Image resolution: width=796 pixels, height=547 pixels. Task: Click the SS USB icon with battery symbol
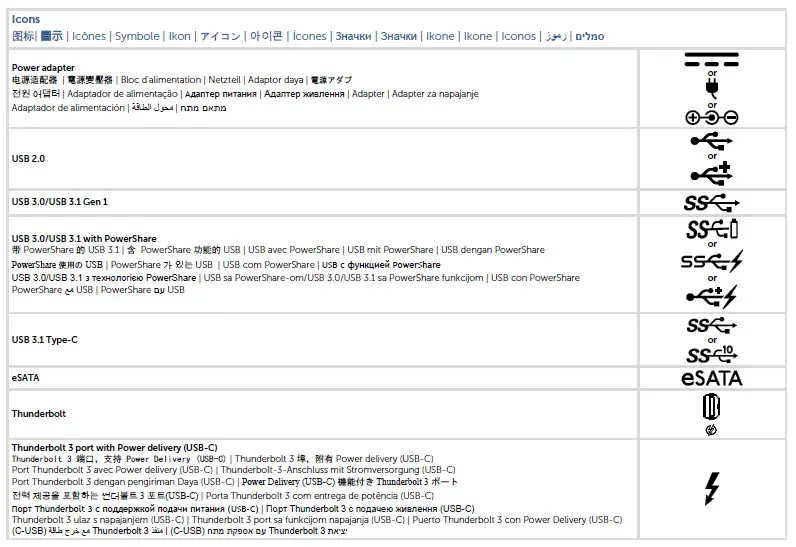[x=712, y=229]
